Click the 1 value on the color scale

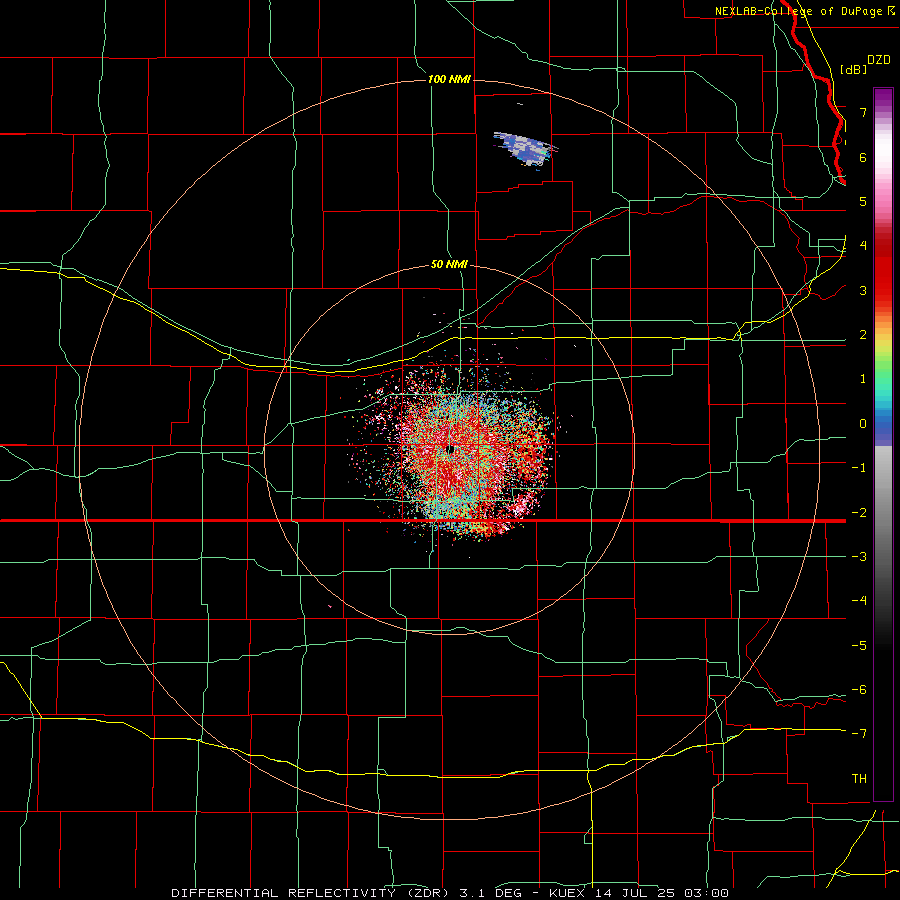tap(863, 379)
